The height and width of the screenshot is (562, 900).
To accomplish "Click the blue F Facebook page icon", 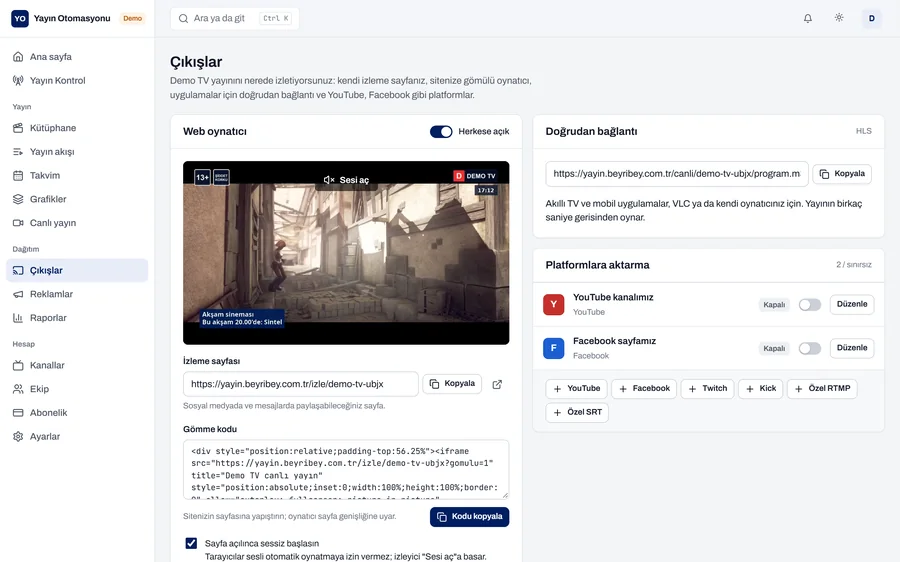I will (553, 348).
